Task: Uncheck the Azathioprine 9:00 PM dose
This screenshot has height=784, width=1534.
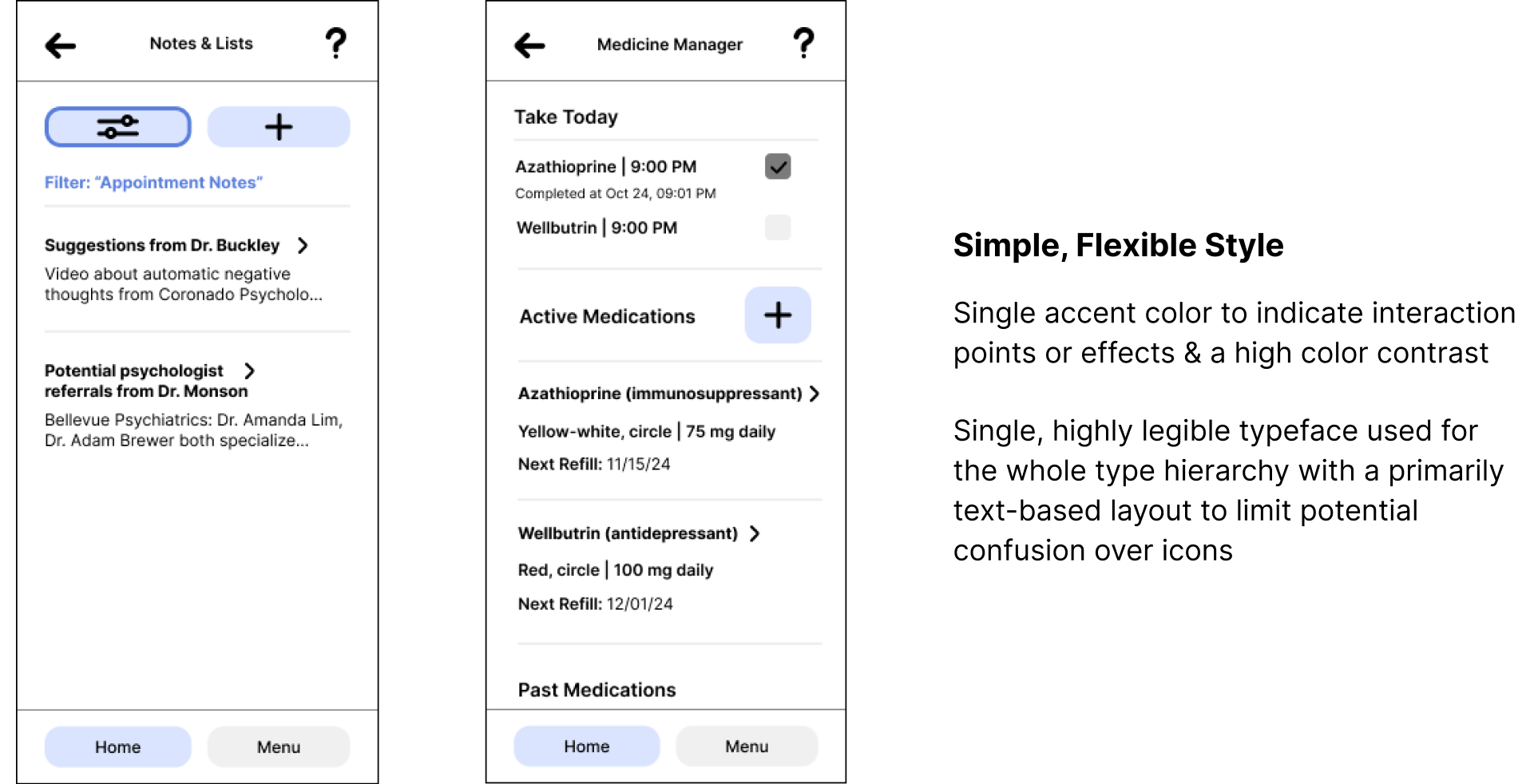Action: 778,166
